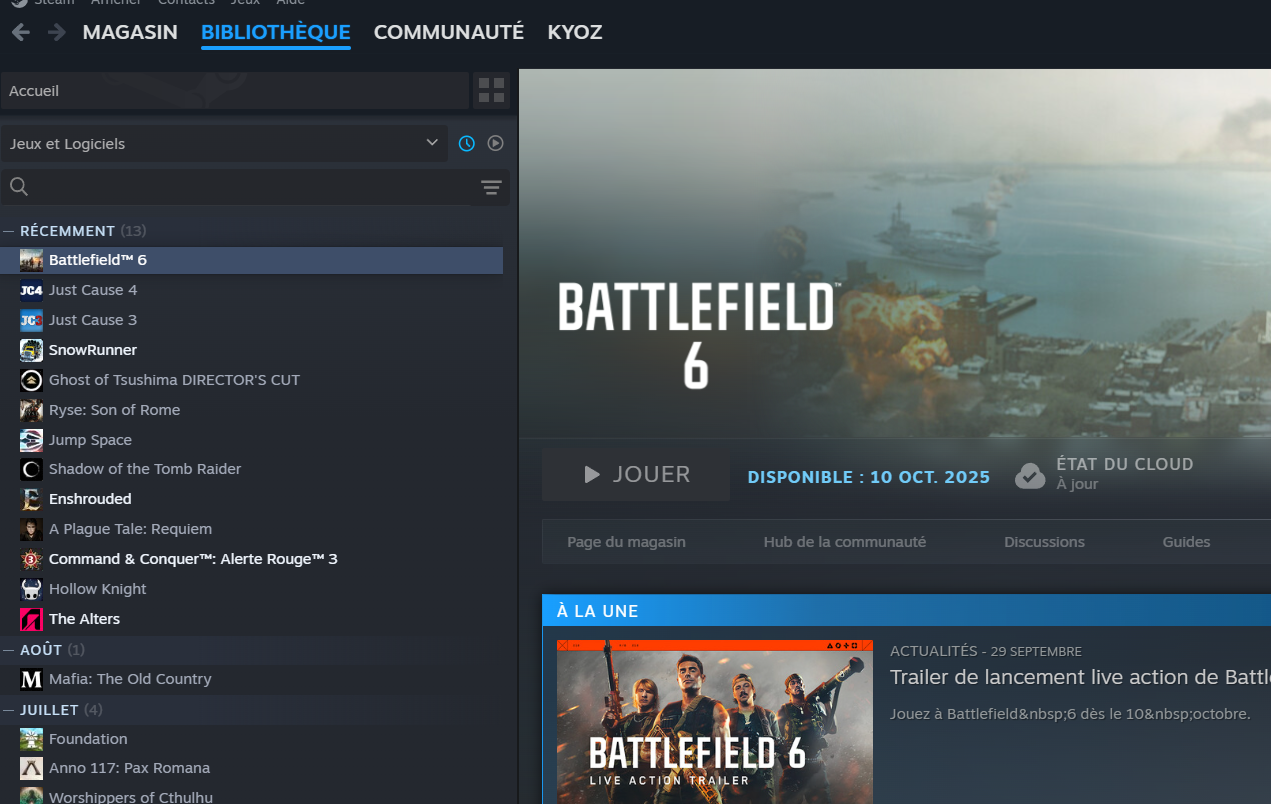This screenshot has height=804, width=1271.
Task: Go to the COMMUNAUTÉ tab
Action: 448,32
